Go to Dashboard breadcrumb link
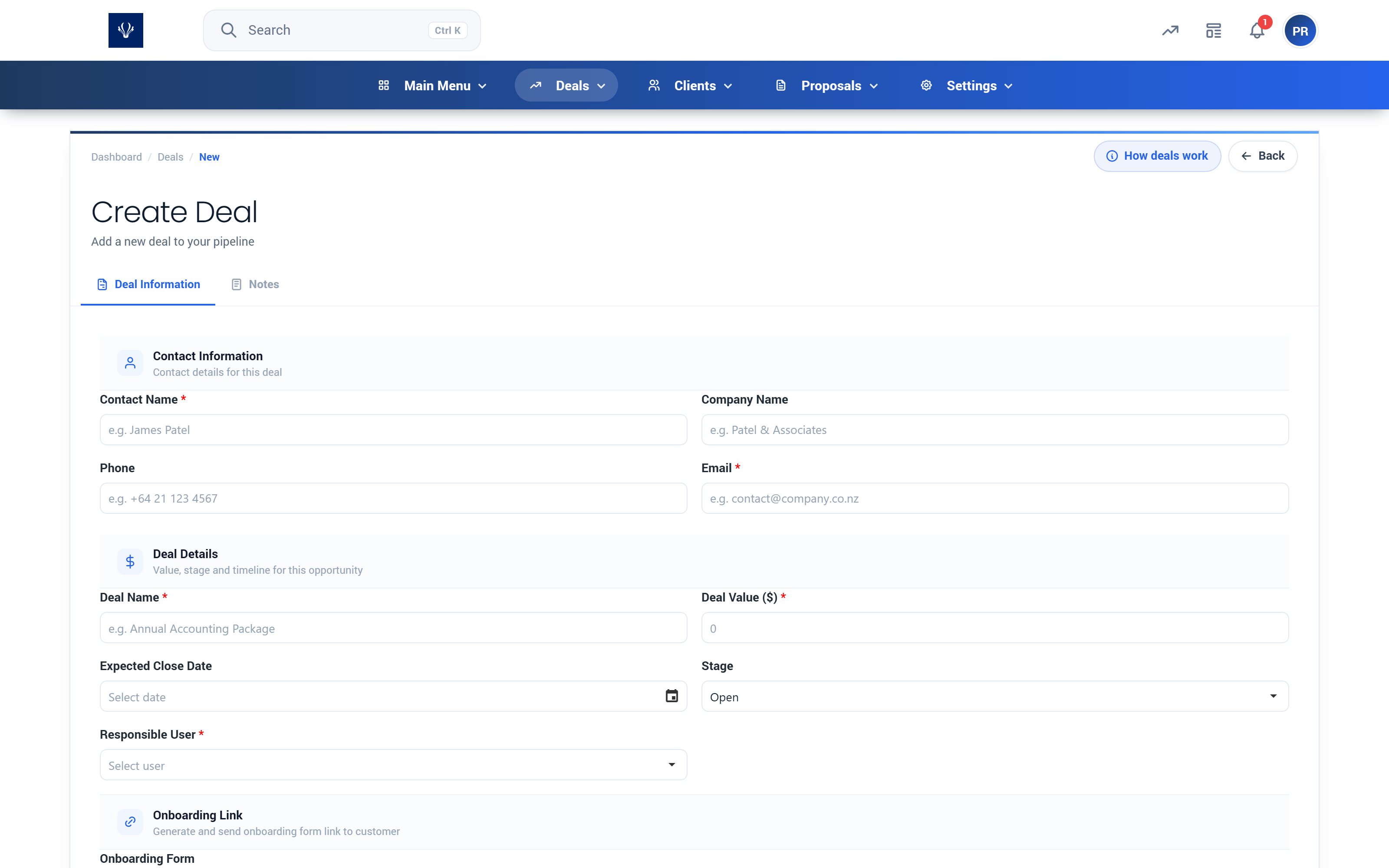Image resolution: width=1389 pixels, height=868 pixels. point(116,157)
